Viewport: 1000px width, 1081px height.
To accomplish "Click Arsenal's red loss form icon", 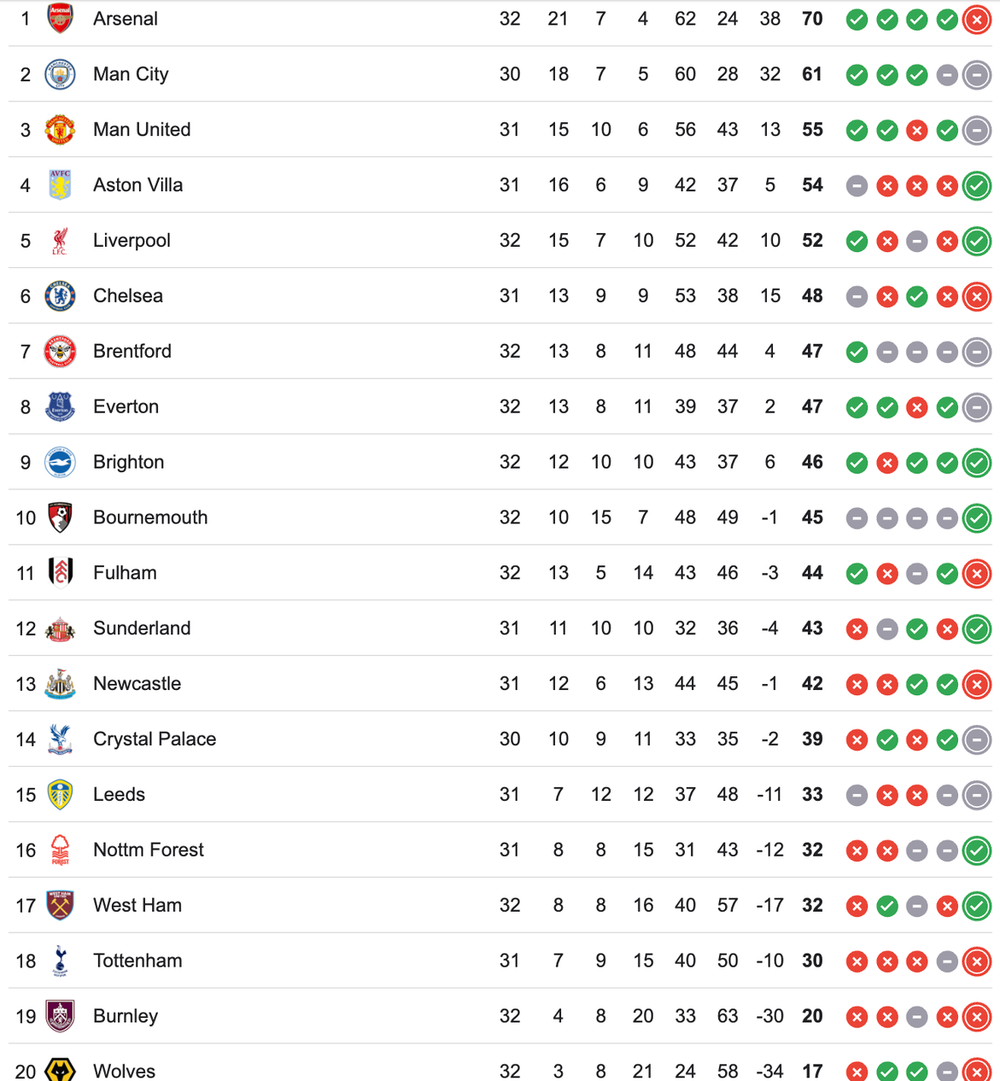I will (x=976, y=19).
